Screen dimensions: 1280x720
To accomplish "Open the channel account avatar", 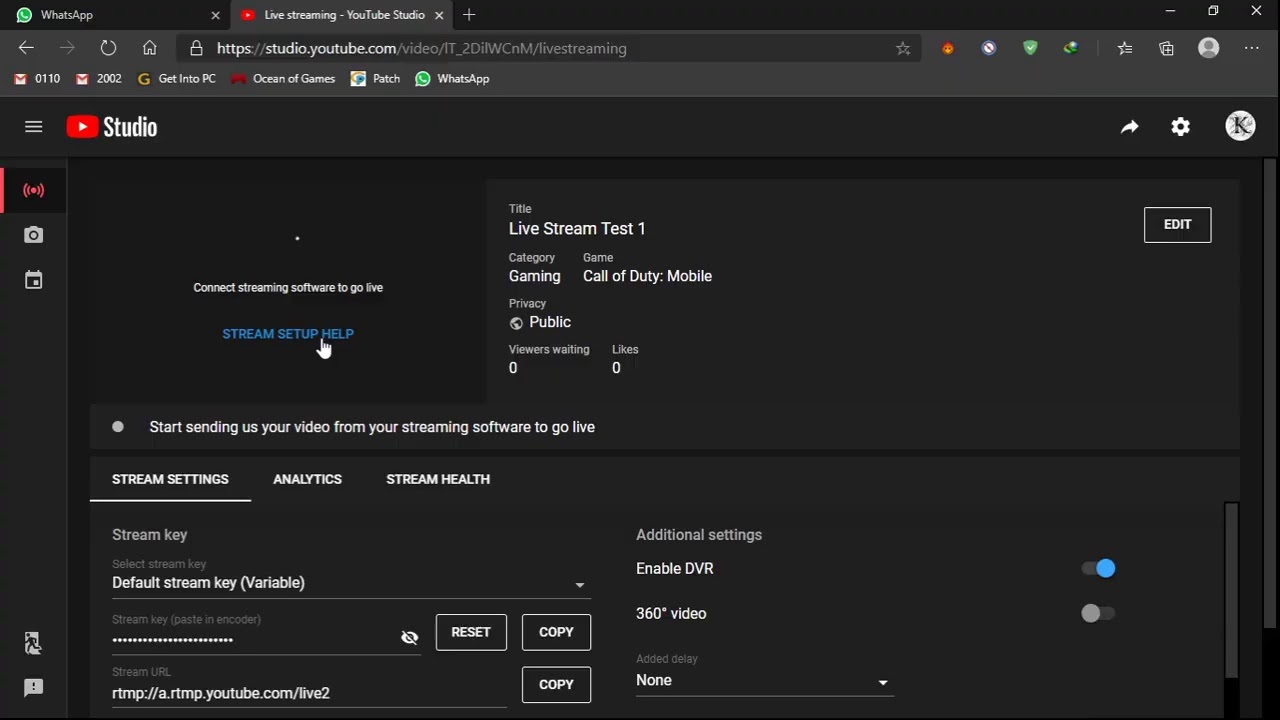I will pos(1240,126).
